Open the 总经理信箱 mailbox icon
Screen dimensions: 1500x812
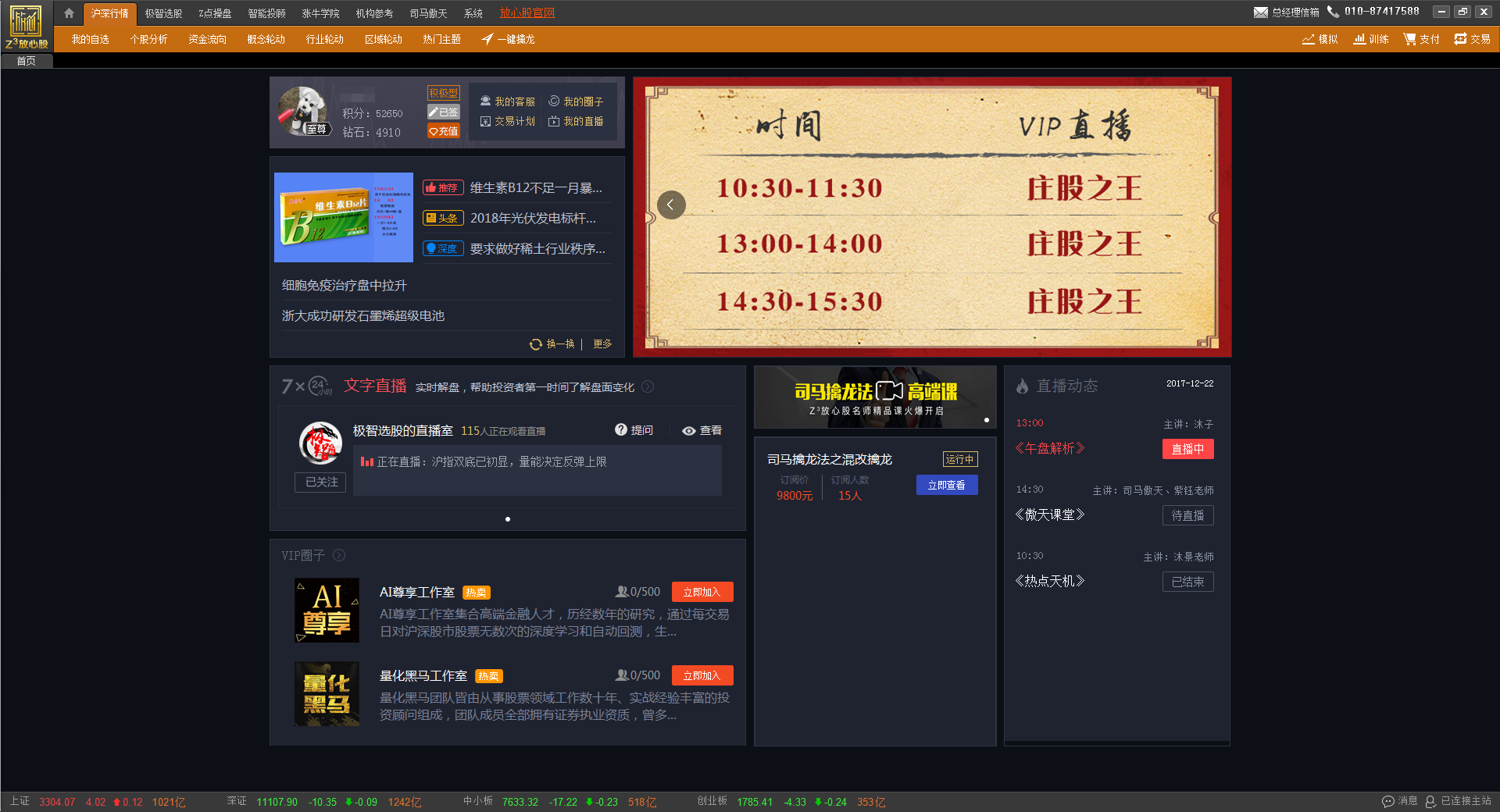tap(1260, 12)
